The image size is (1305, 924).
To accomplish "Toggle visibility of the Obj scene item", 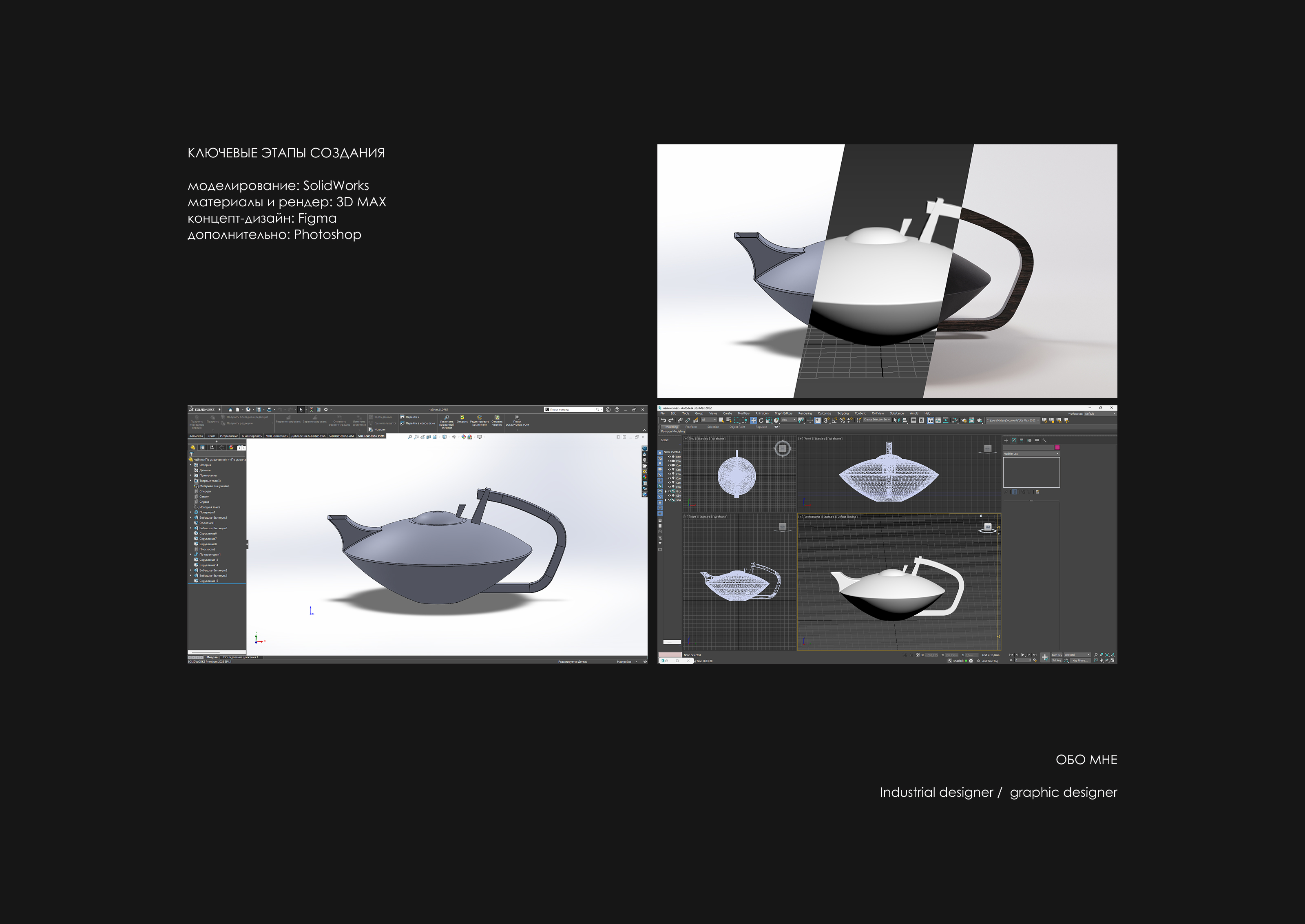I will [x=670, y=495].
